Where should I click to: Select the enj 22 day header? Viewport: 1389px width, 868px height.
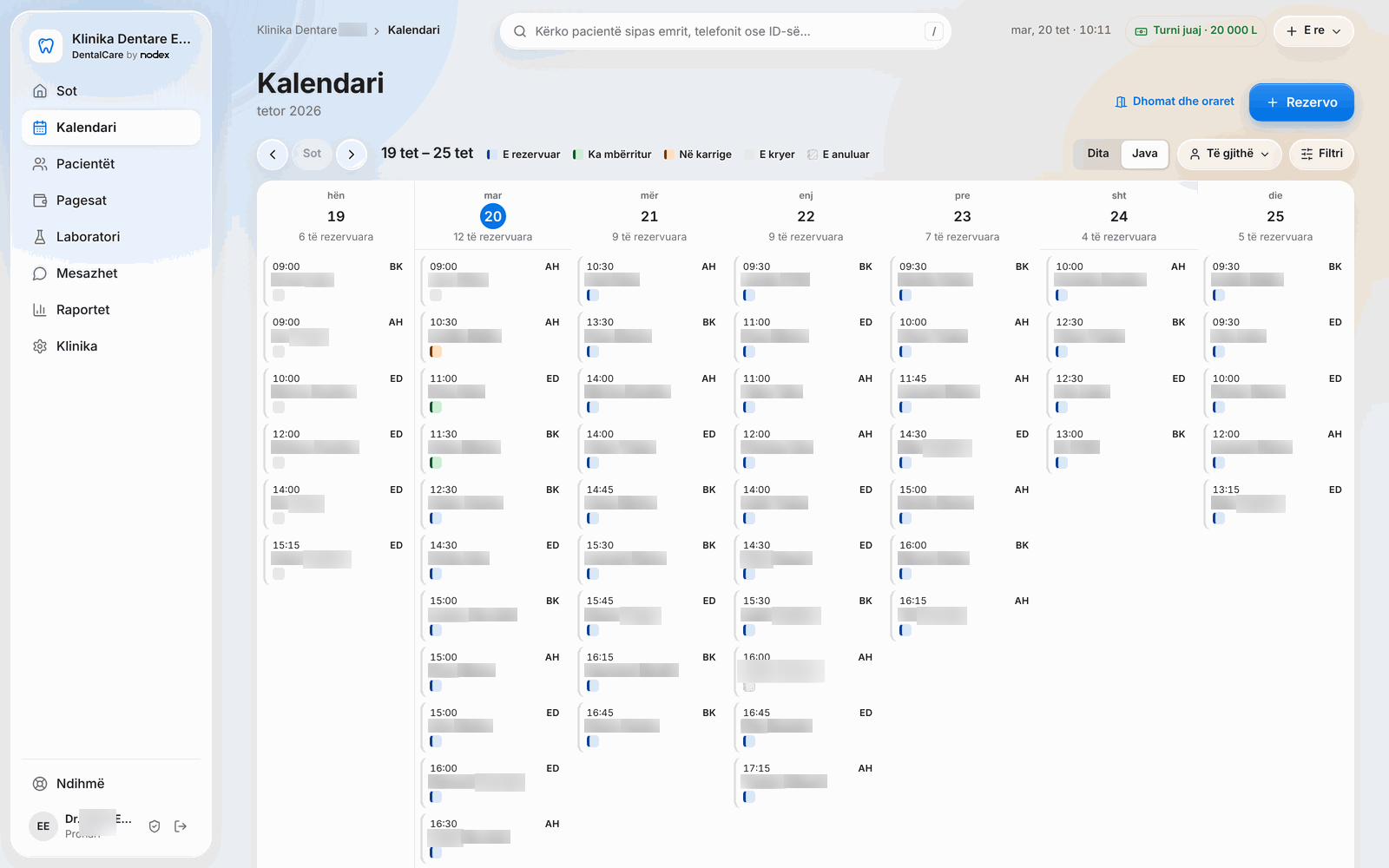tap(806, 216)
